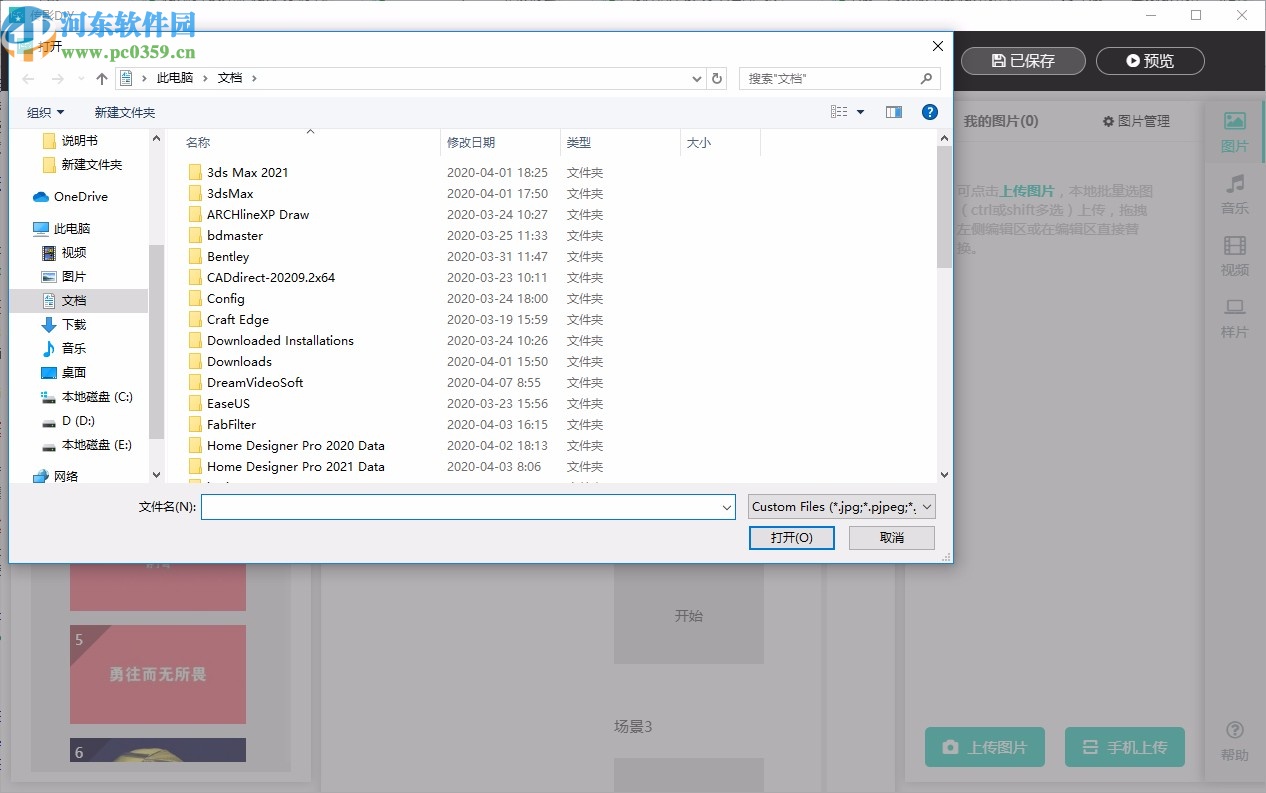Select 本地磁盘 (C:) drive in sidebar
This screenshot has width=1266, height=793.
click(x=96, y=397)
